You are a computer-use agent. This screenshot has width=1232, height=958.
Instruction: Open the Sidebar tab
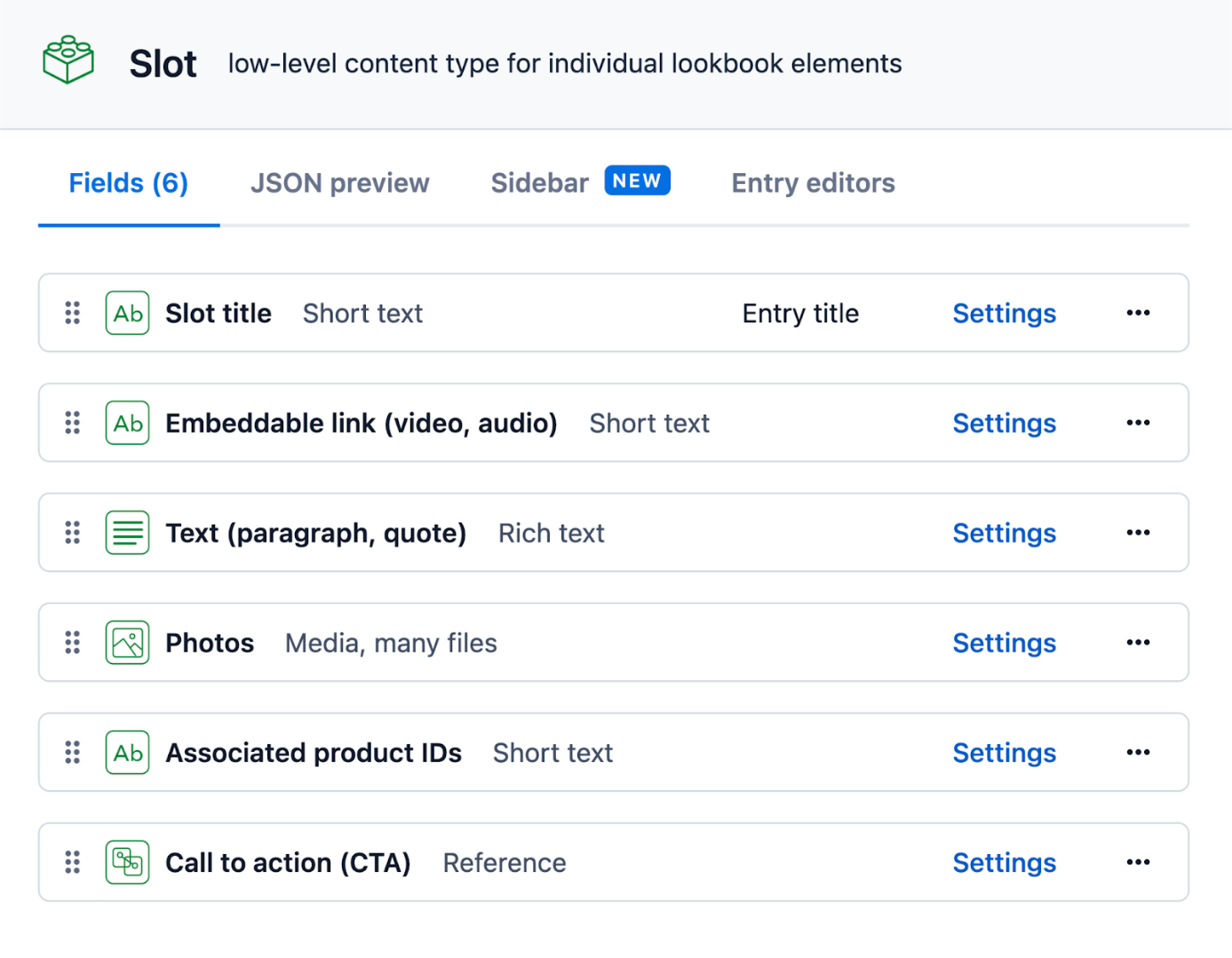[540, 183]
